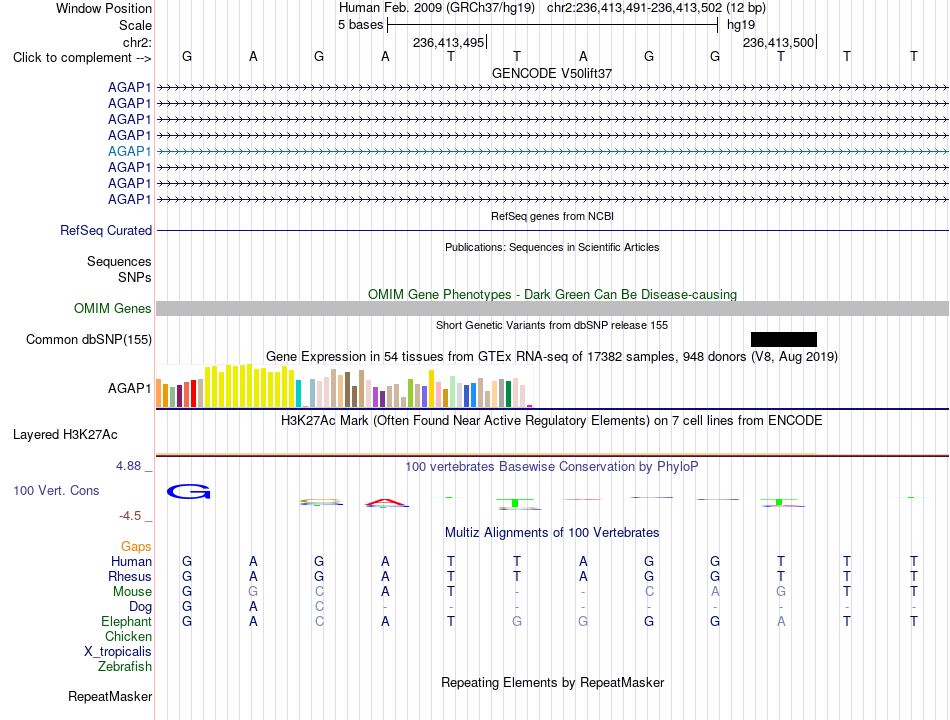Click the chr2:236,413,491-236,413,502 (12 bp) coordinates
The width and height of the screenshot is (950, 720).
pyautogui.click(x=656, y=8)
